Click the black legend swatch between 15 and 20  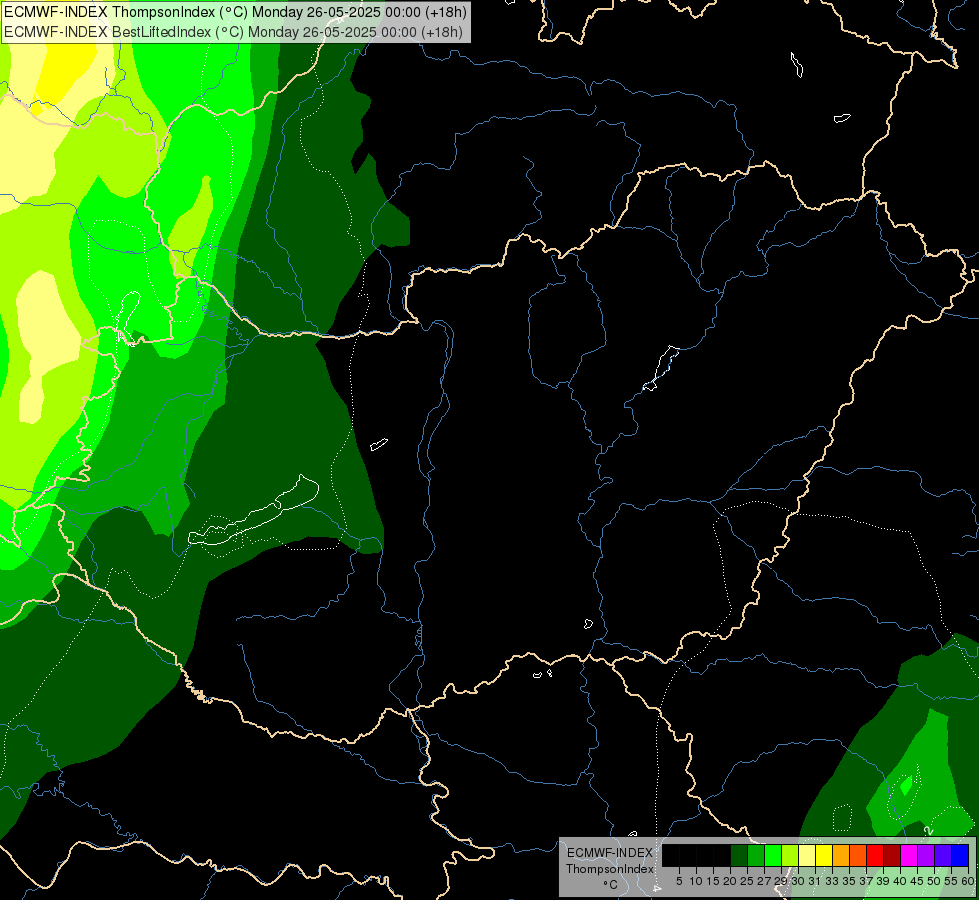coord(722,855)
